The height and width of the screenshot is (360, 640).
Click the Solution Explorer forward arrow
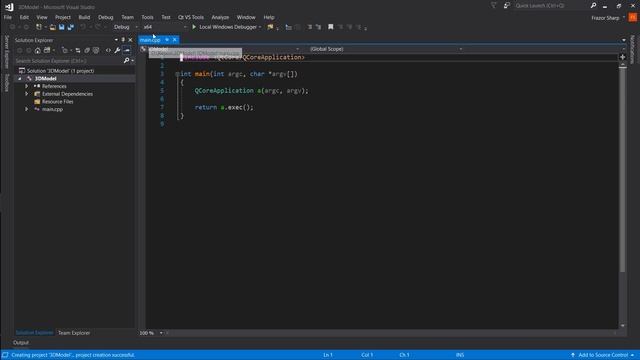(x=29, y=50)
